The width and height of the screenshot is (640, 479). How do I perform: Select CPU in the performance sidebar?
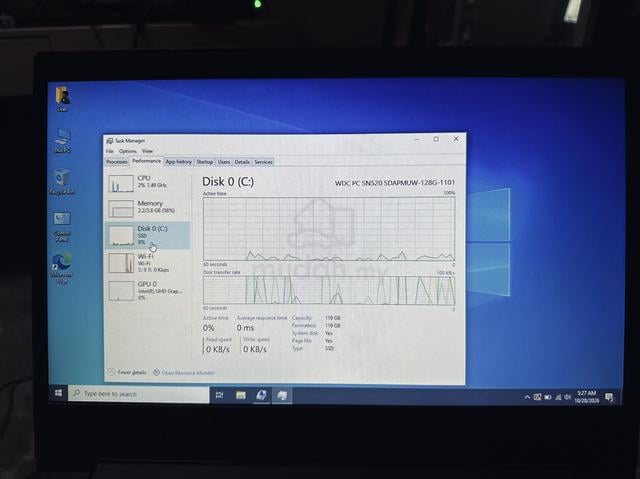148,183
